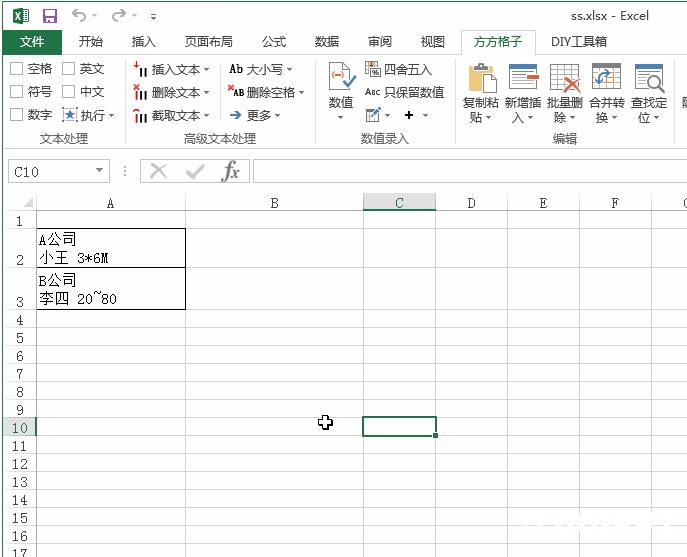Open the dropdown arrow next to plus sign

click(x=425, y=115)
